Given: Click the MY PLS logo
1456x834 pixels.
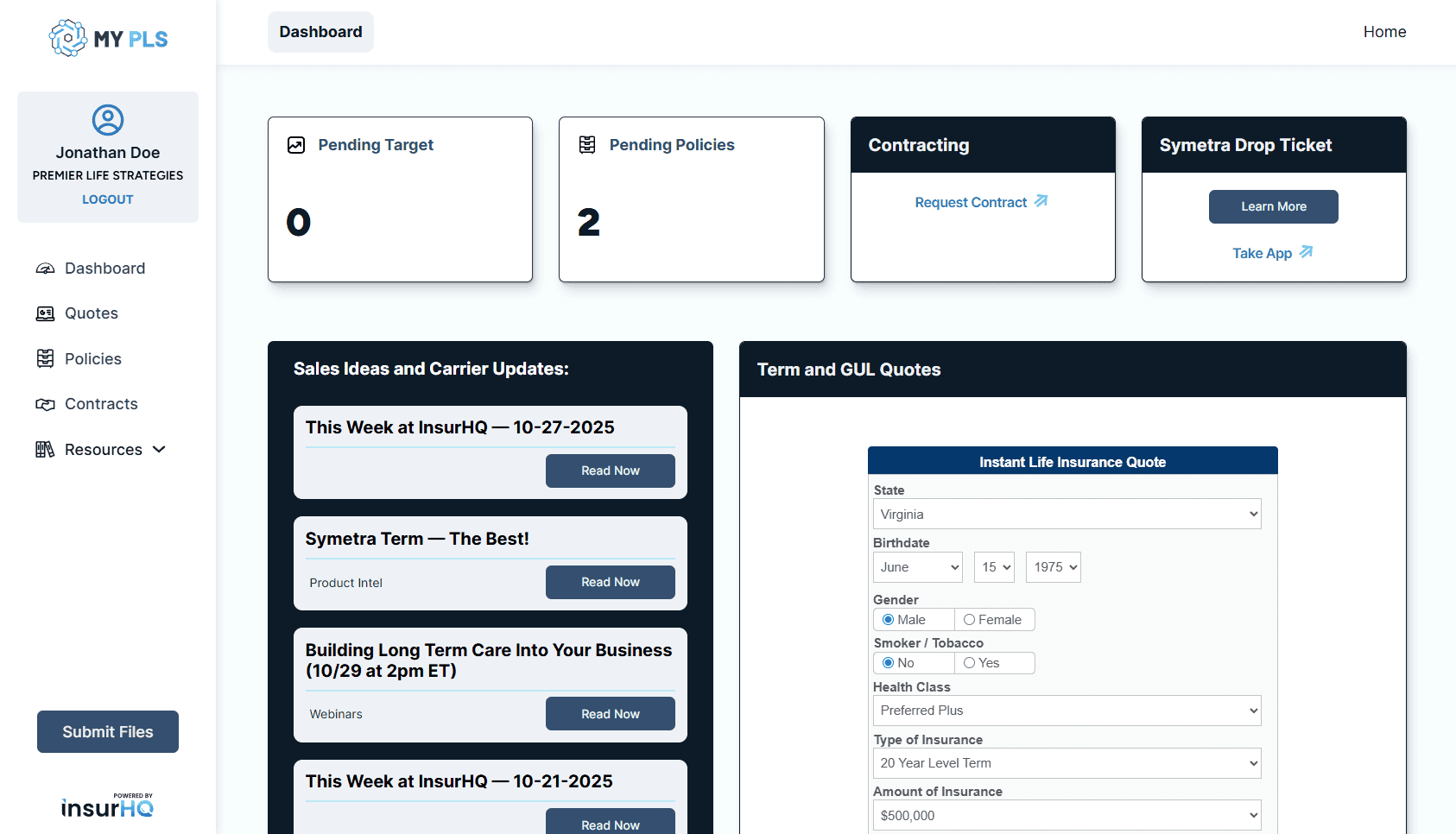Looking at the screenshot, I should pos(108,38).
